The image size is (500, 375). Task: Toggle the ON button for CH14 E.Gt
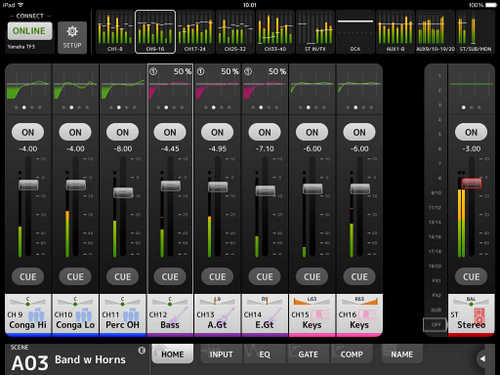tap(265, 132)
